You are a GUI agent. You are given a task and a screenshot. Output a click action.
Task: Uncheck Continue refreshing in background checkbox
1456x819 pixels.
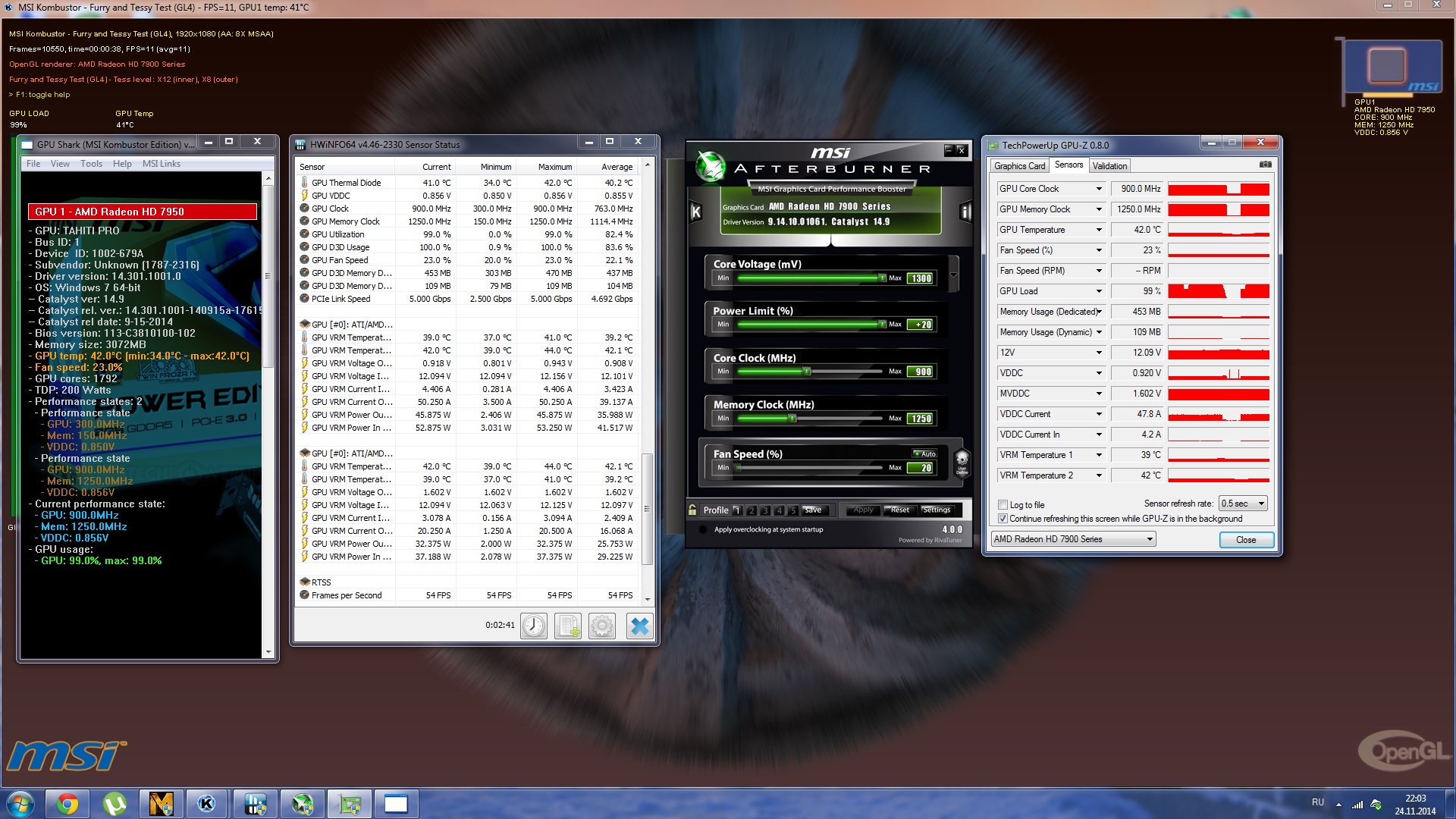click(1003, 519)
